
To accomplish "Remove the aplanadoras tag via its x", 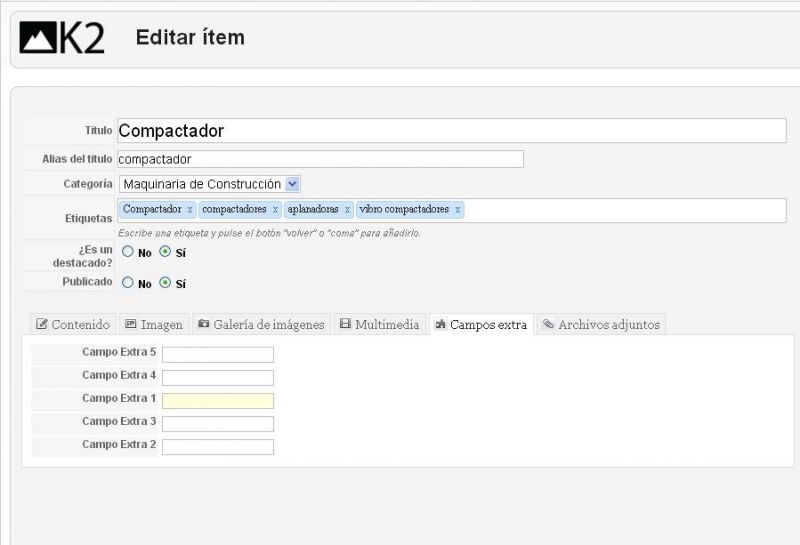I will coord(347,210).
